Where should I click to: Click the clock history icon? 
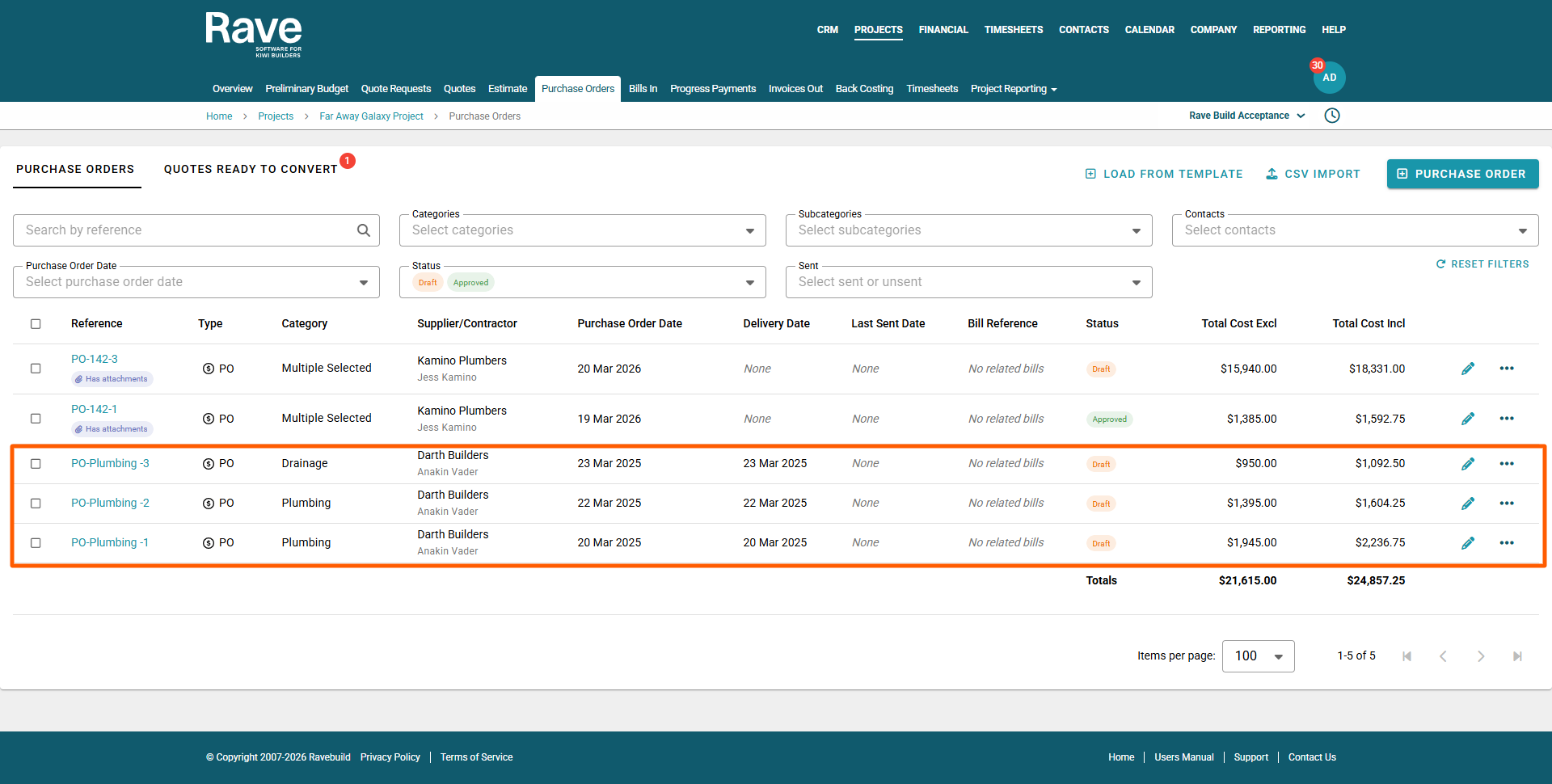[x=1332, y=116]
